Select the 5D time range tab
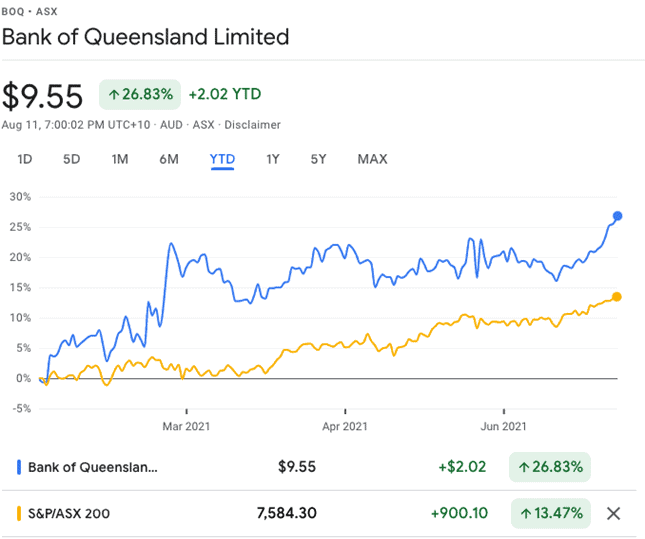 [72, 159]
